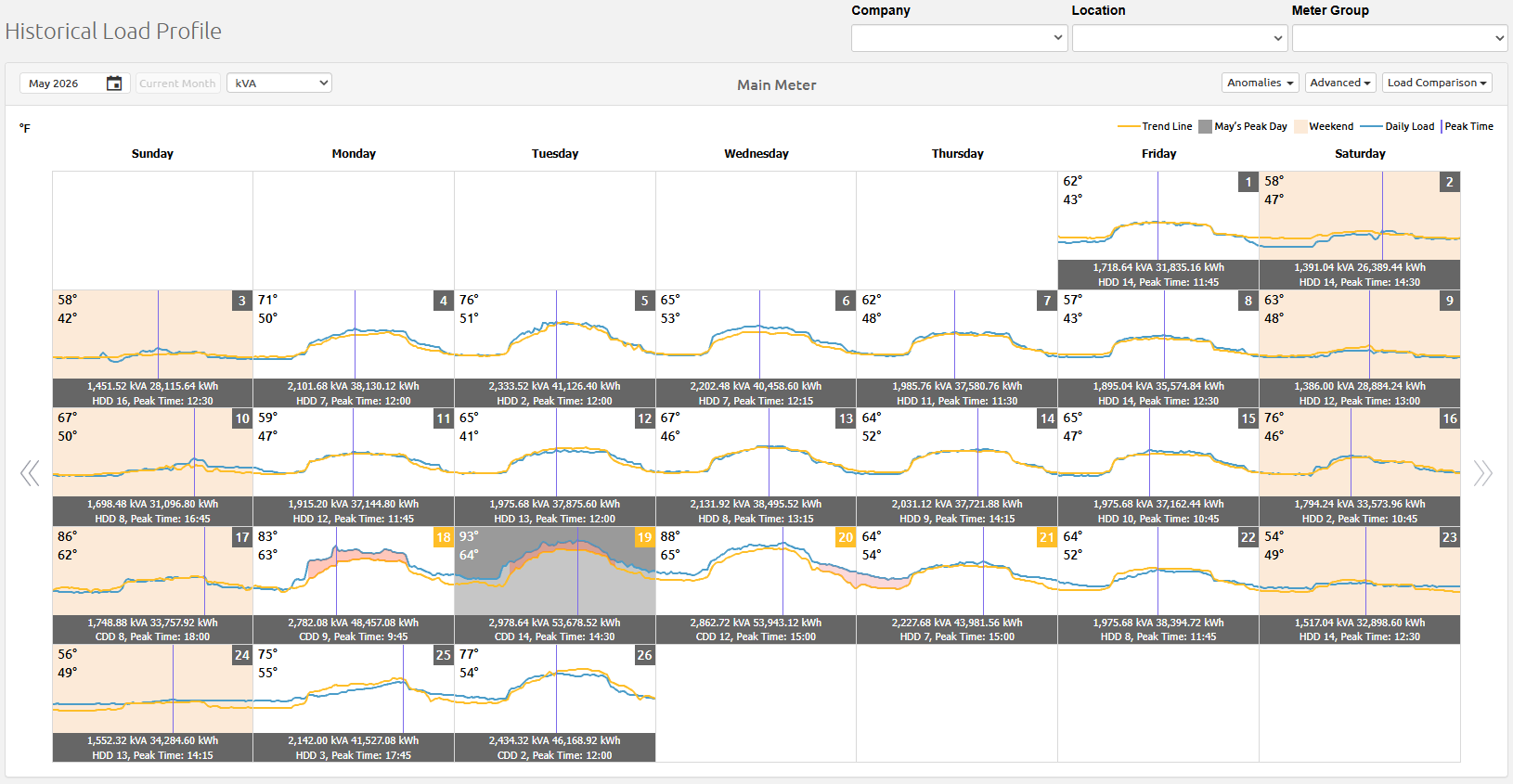Click '1,718.64 kVA 31,835.16 kWh' summary
Viewport: 1513px width, 784px height.
[1158, 267]
